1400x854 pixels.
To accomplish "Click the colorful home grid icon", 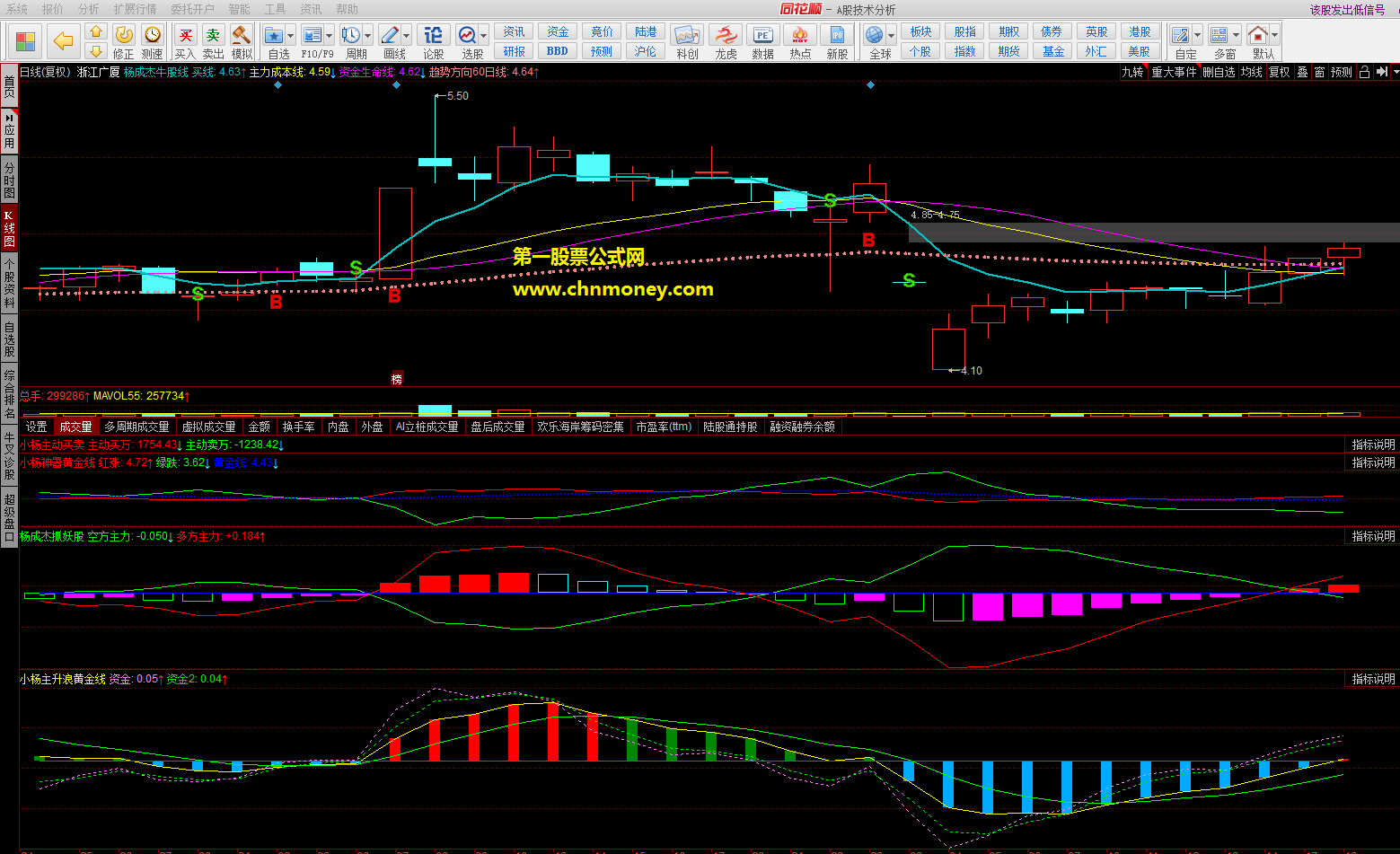I will 25,41.
